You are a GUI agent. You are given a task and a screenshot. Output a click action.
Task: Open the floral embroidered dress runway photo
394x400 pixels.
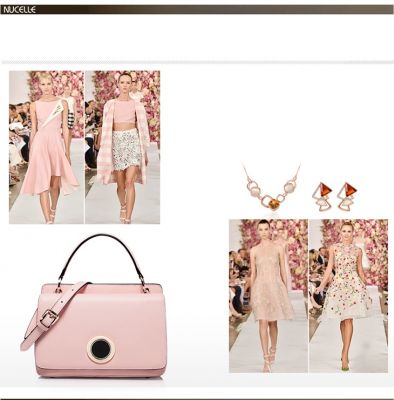pos(349,296)
